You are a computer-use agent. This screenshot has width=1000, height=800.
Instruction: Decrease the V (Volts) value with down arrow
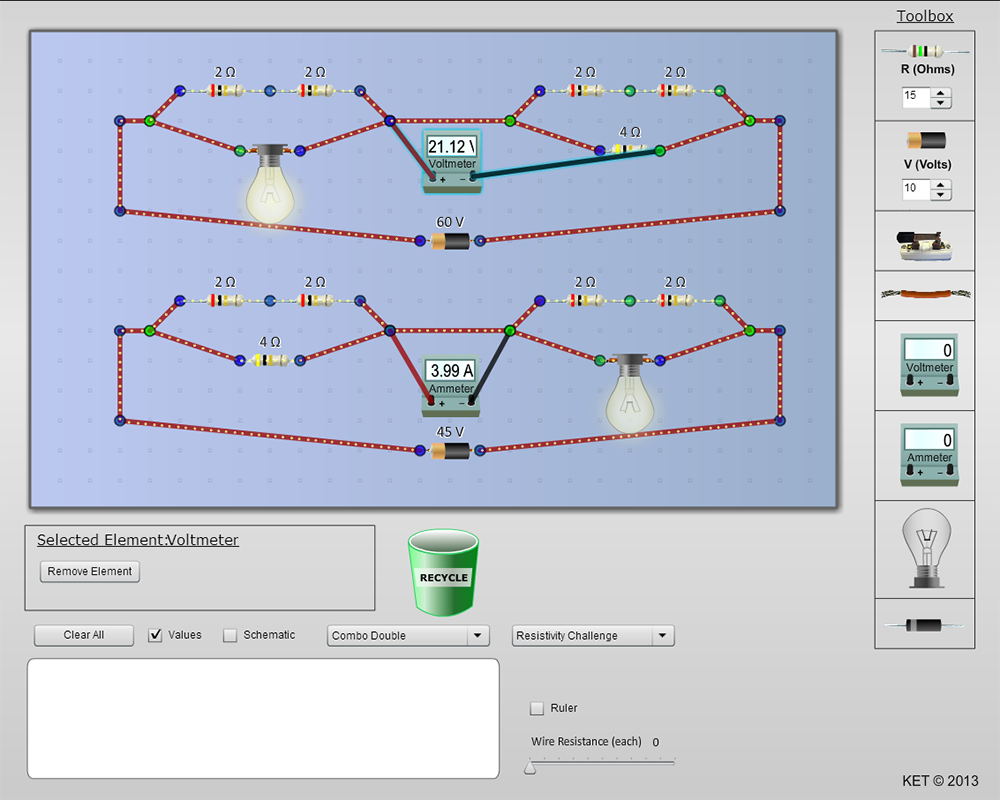click(941, 195)
